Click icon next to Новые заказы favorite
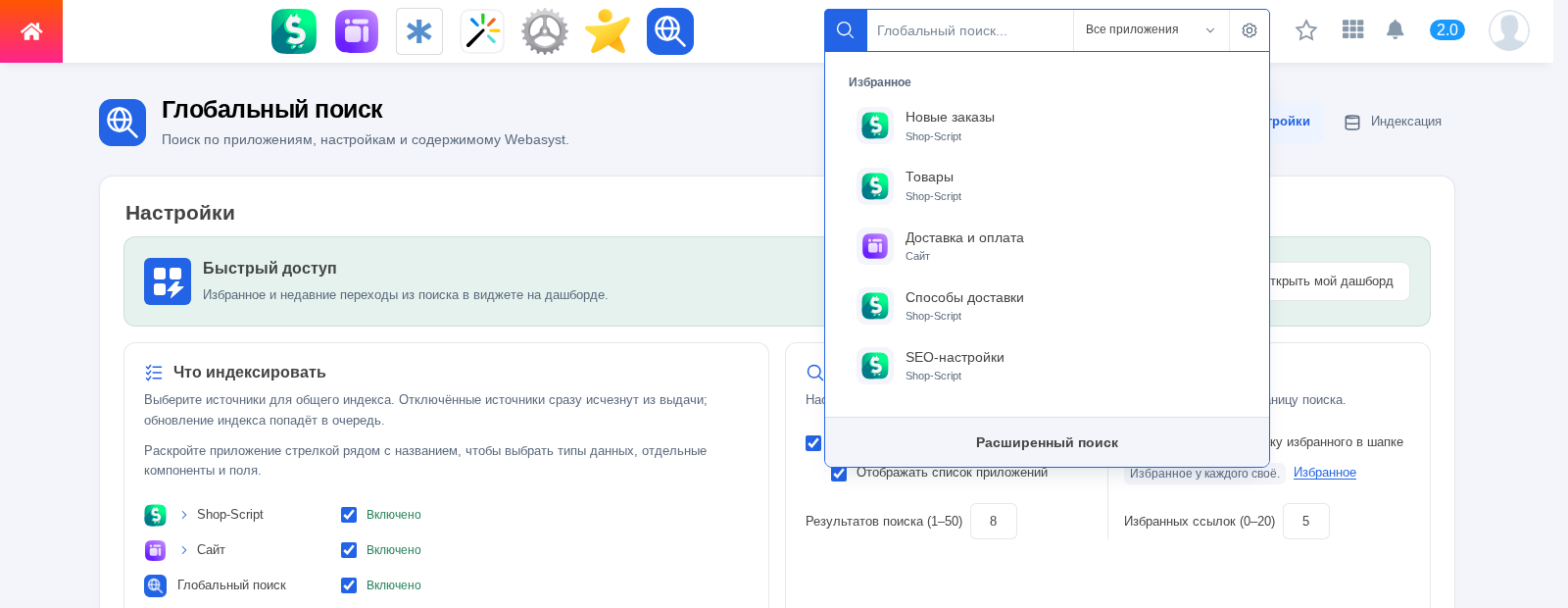This screenshot has height=608, width=1568. tap(875, 126)
